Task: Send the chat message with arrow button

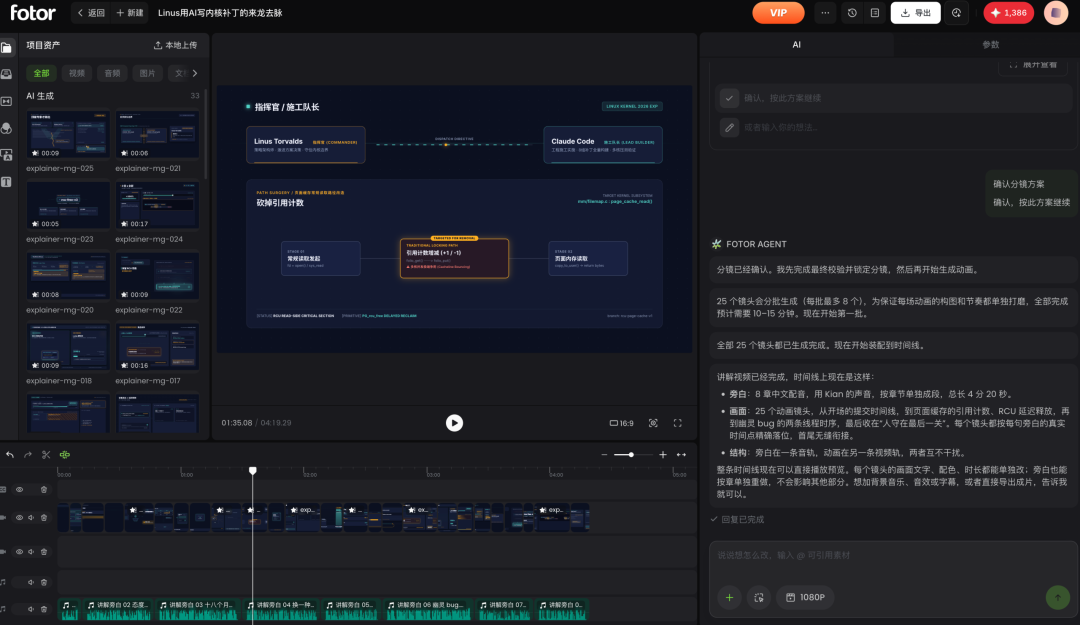Action: click(1057, 597)
